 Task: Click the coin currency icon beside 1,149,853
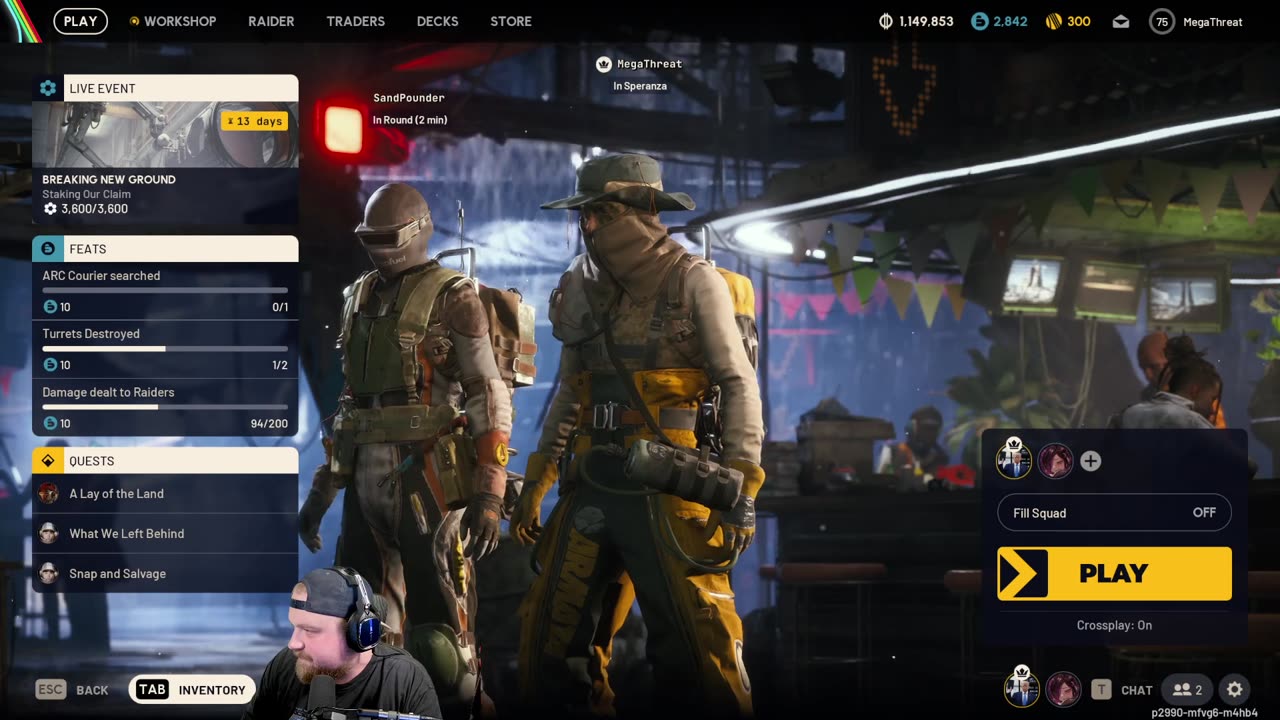tap(885, 21)
